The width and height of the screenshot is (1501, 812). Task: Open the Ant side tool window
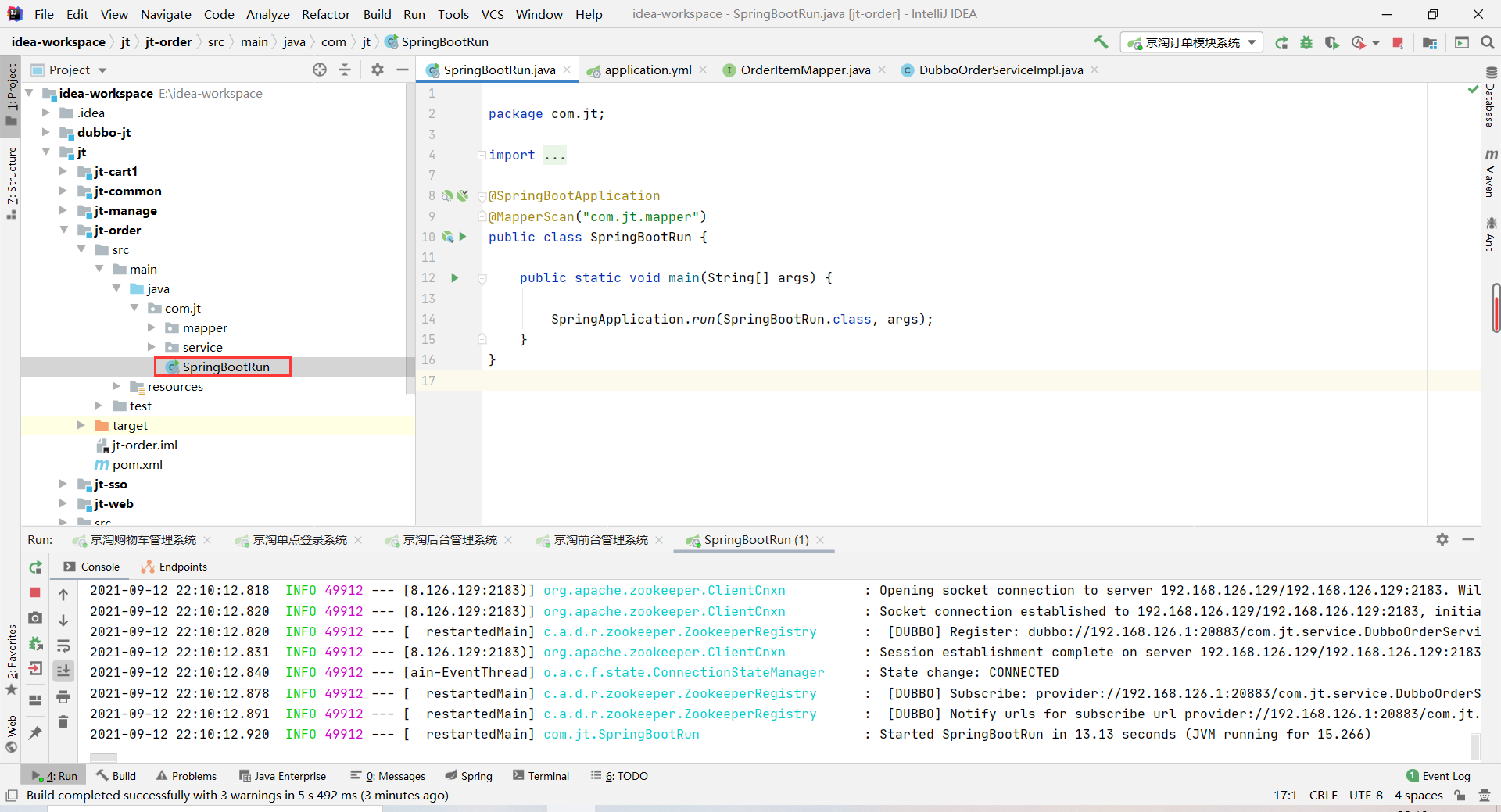click(x=1491, y=234)
